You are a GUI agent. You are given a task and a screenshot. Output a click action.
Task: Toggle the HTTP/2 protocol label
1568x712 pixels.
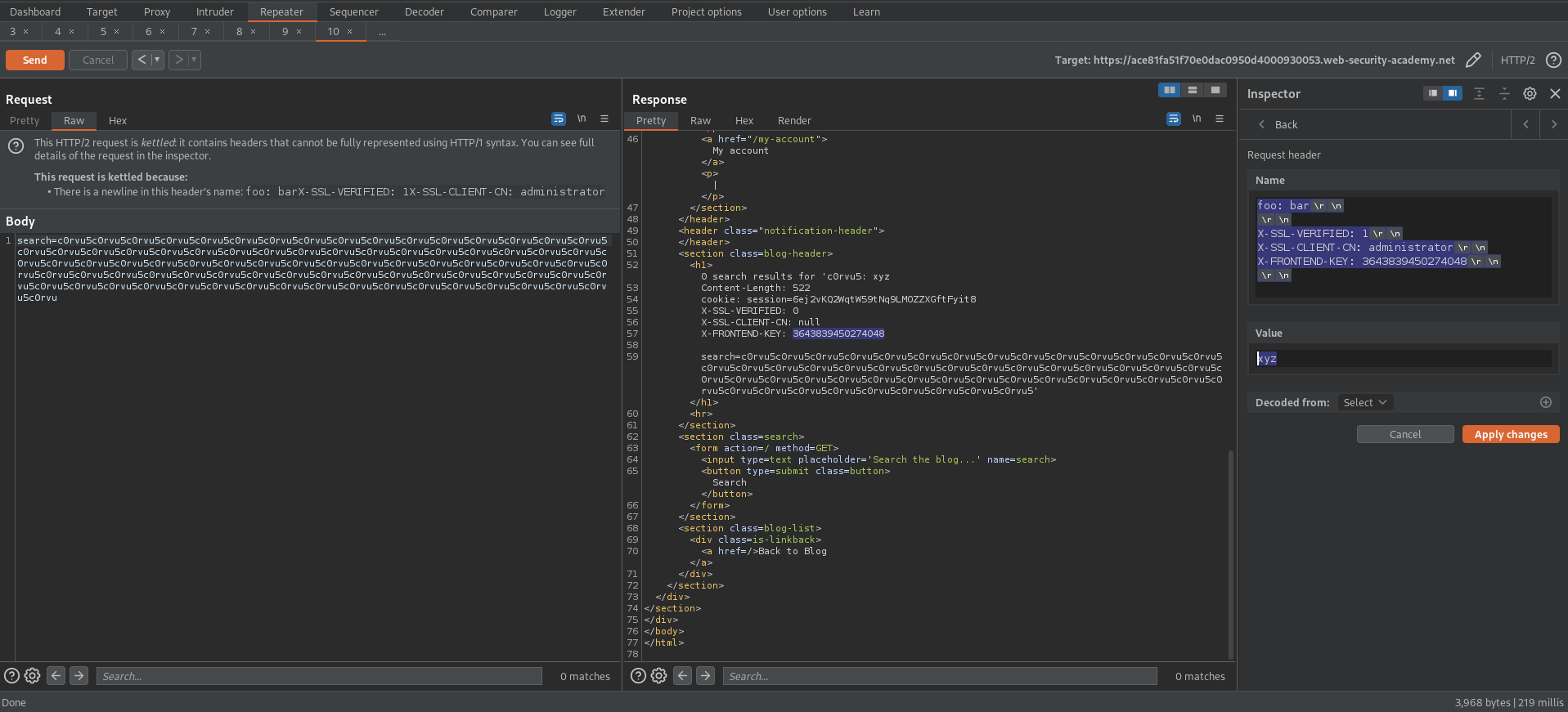[1517, 60]
